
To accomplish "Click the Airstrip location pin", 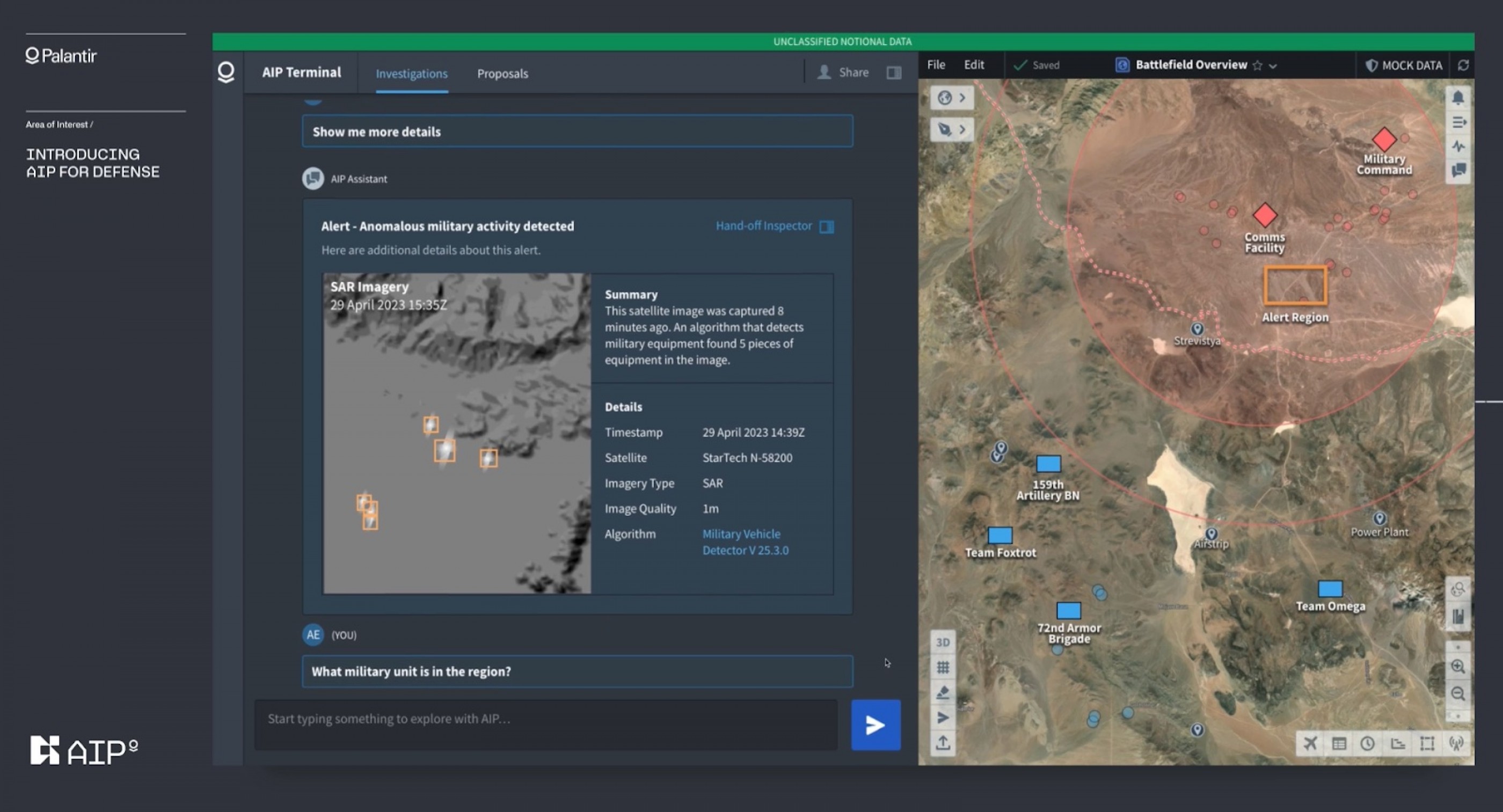I will coord(1212,534).
